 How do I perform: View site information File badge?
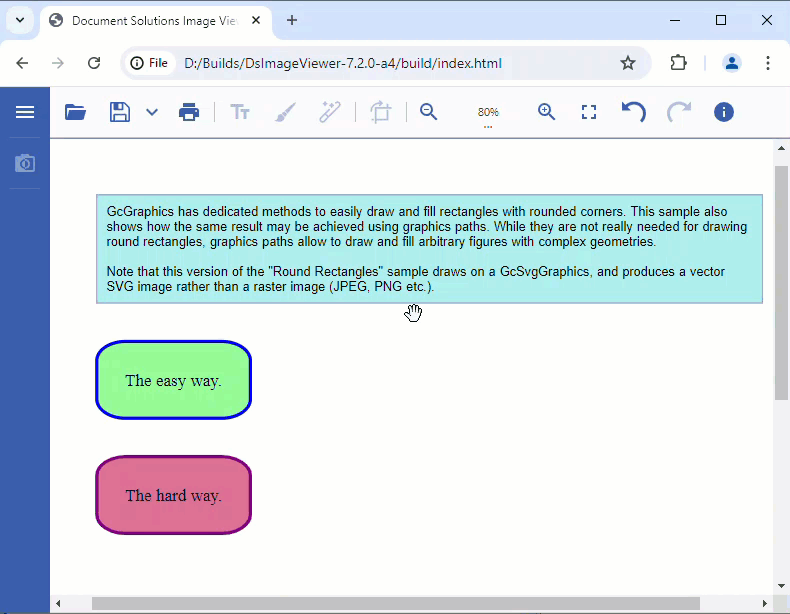coord(149,63)
